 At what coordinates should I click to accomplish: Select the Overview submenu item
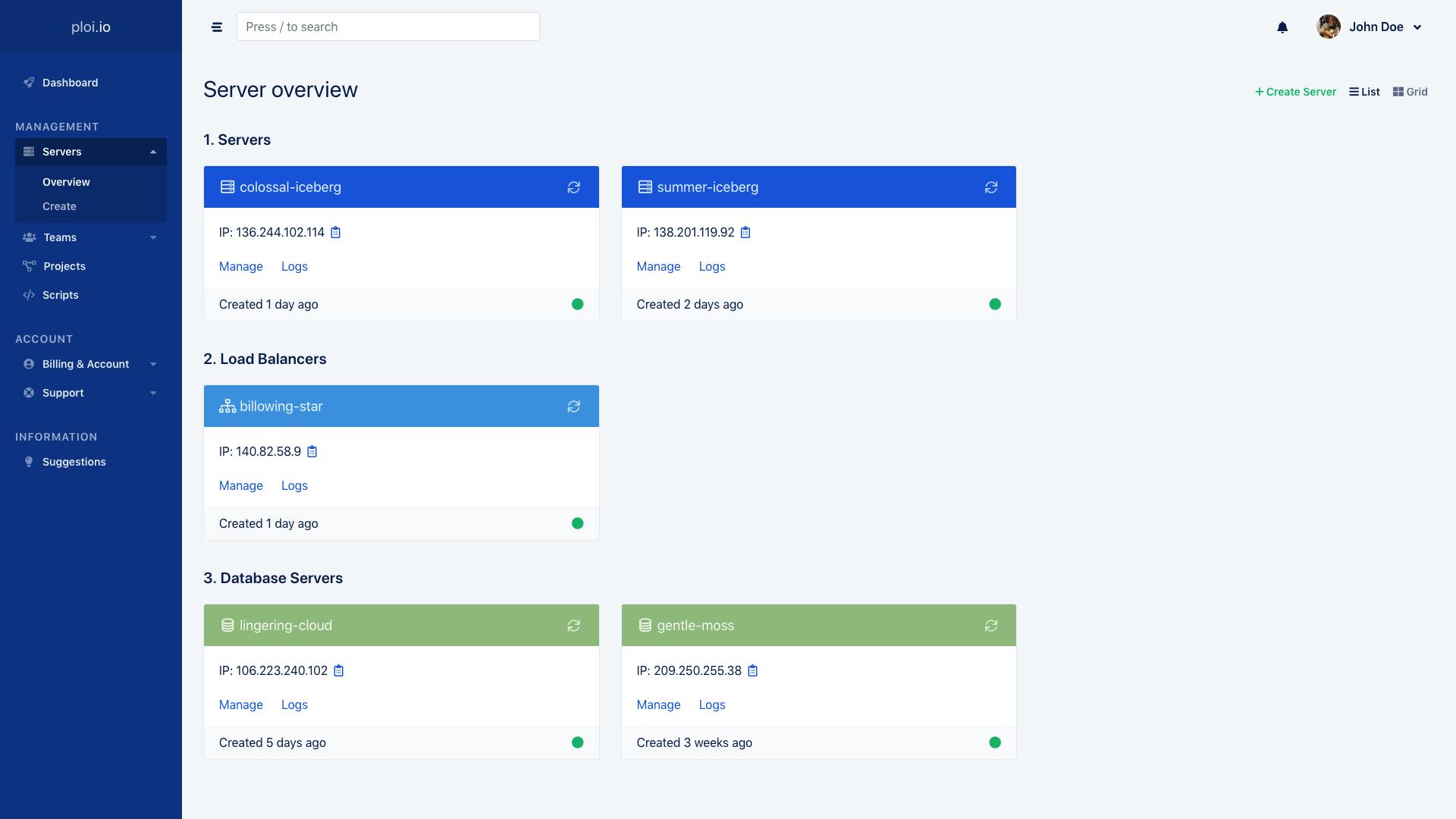click(66, 182)
